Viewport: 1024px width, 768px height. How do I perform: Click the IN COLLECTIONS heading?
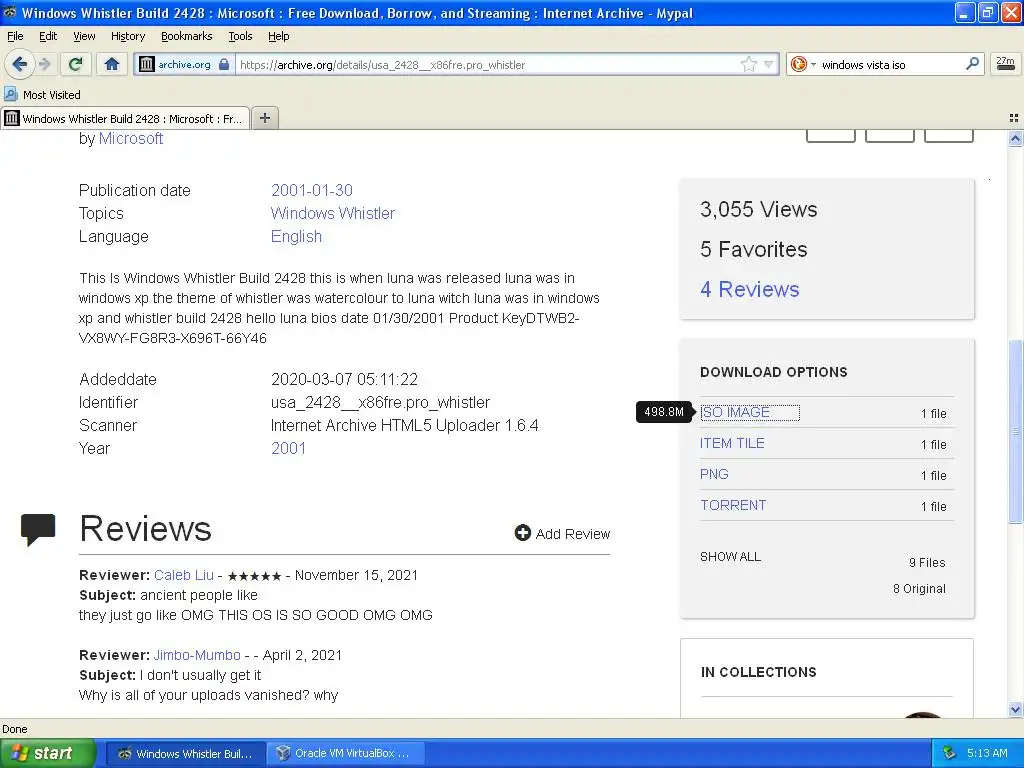(758, 672)
